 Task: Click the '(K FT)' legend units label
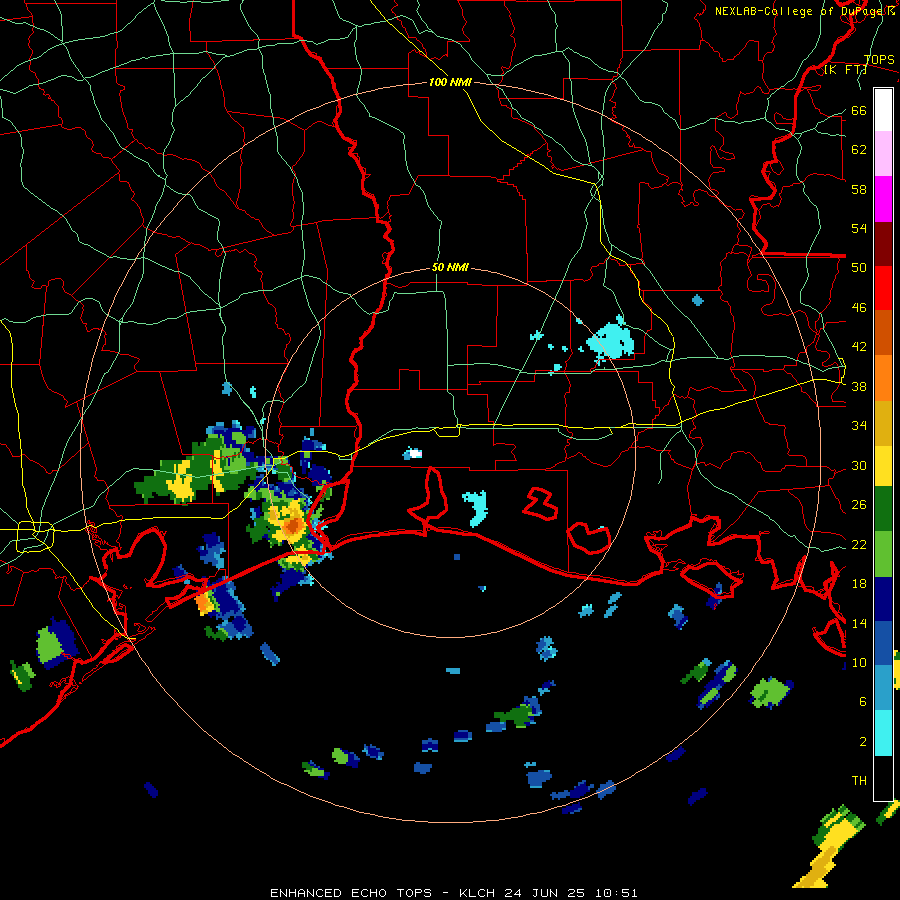tap(845, 70)
